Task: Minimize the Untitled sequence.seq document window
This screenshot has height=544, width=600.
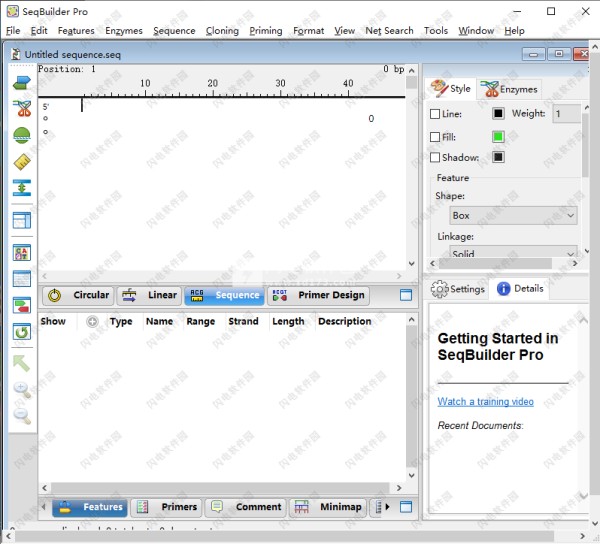Action: point(533,54)
